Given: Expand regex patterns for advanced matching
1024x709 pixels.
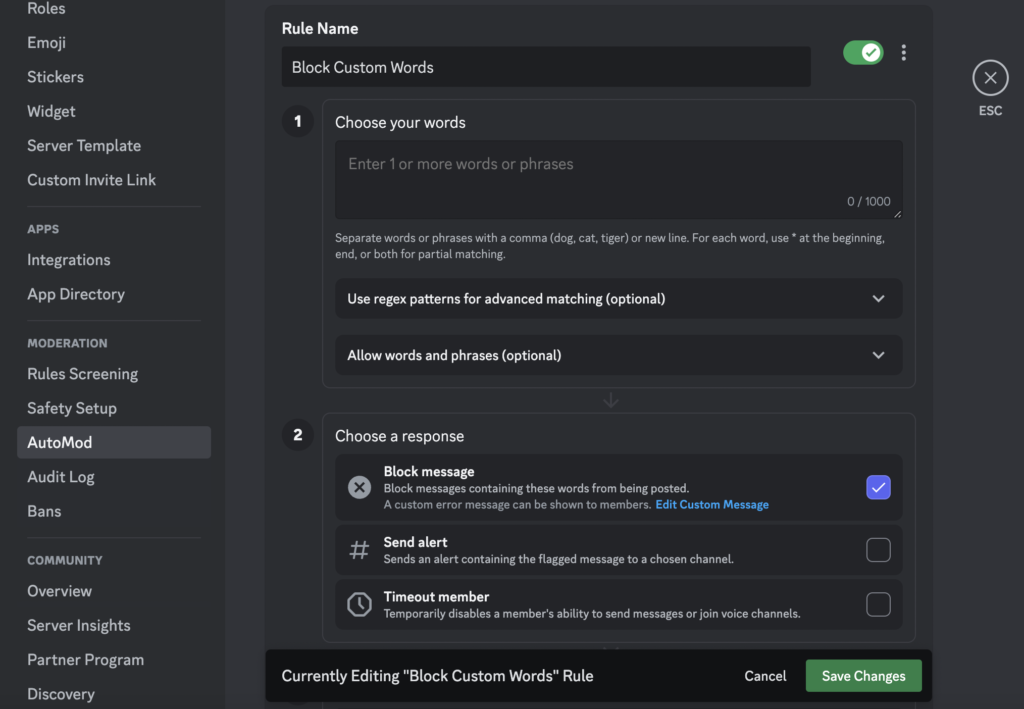Looking at the screenshot, I should pos(618,299).
